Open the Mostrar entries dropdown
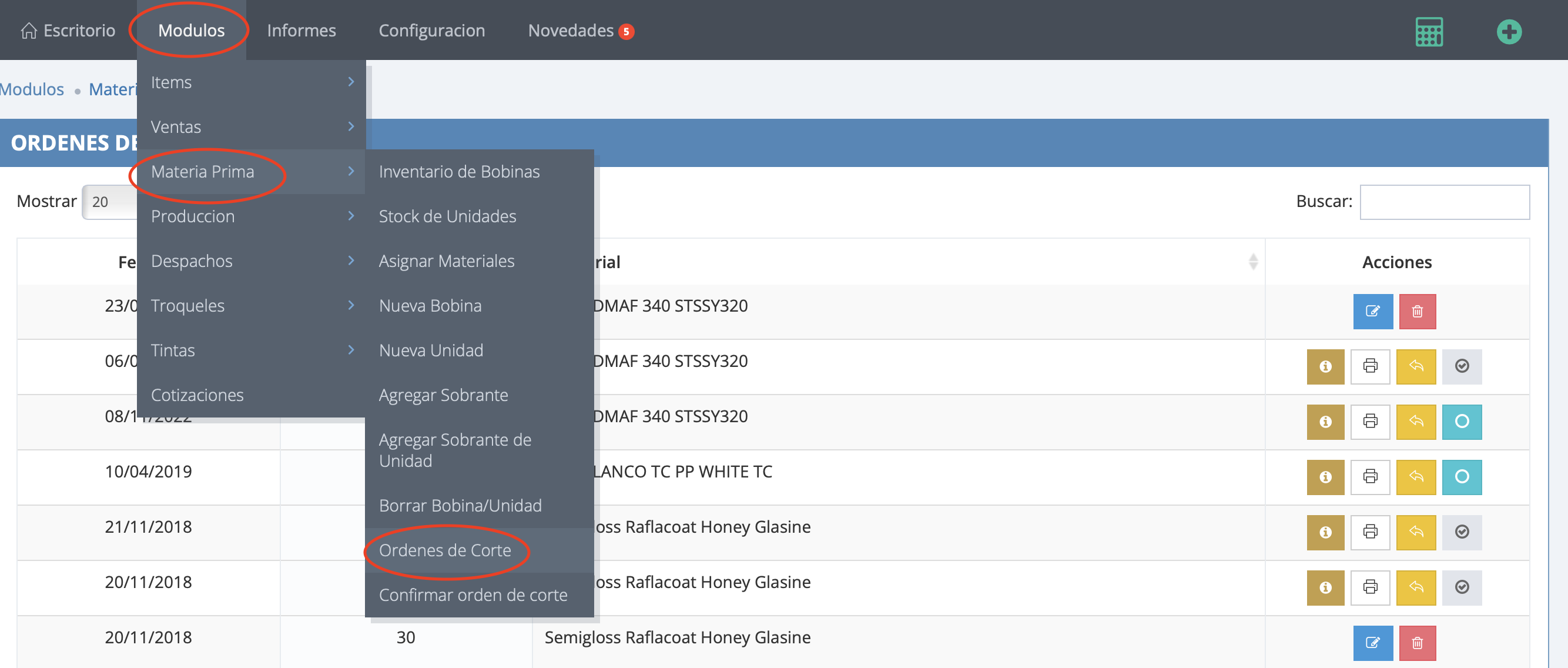 click(x=110, y=202)
